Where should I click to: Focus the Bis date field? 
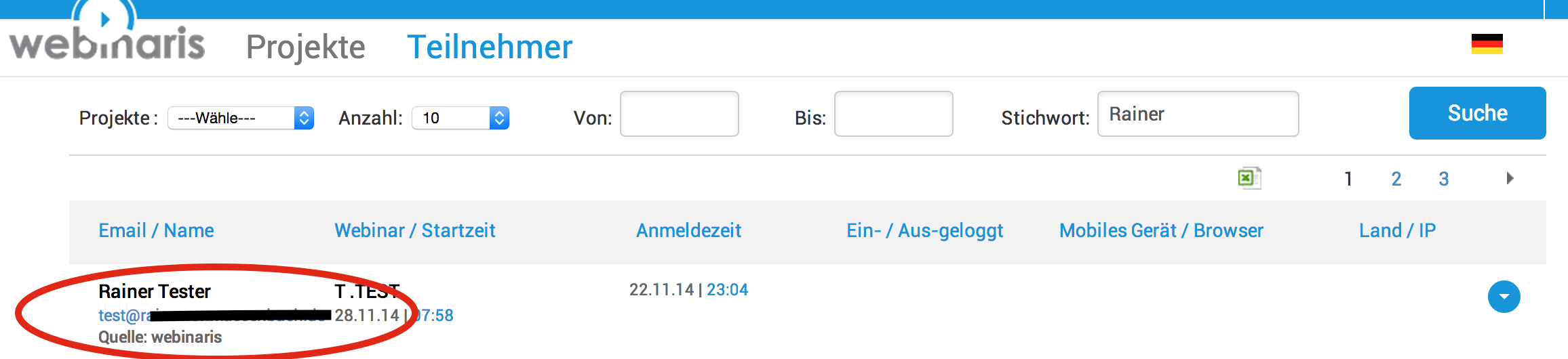pos(893,114)
